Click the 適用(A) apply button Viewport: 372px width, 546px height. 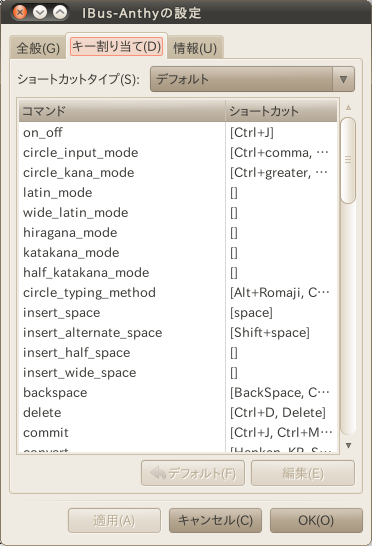pos(114,521)
